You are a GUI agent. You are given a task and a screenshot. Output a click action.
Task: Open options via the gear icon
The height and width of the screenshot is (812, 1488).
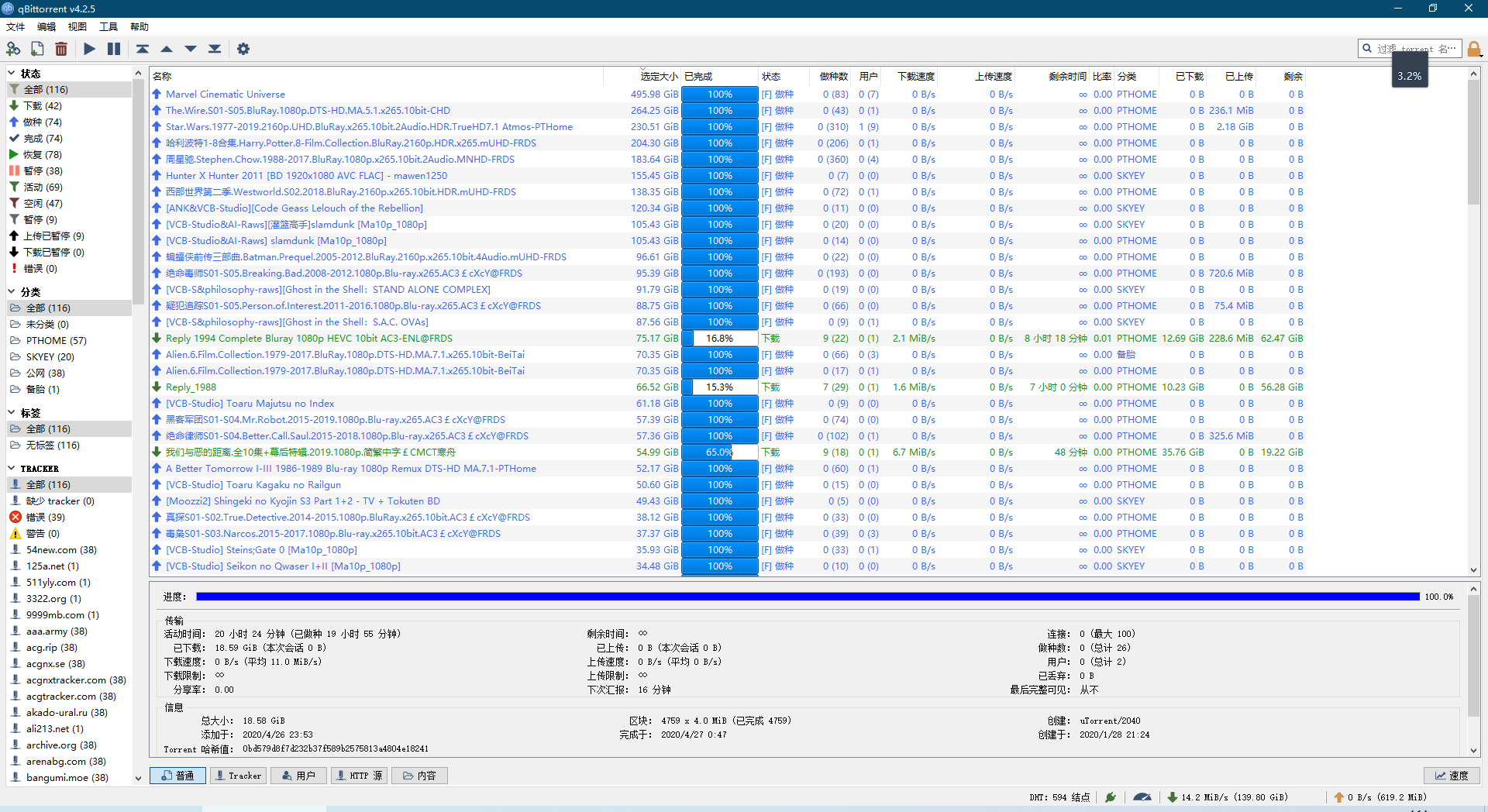coord(243,49)
